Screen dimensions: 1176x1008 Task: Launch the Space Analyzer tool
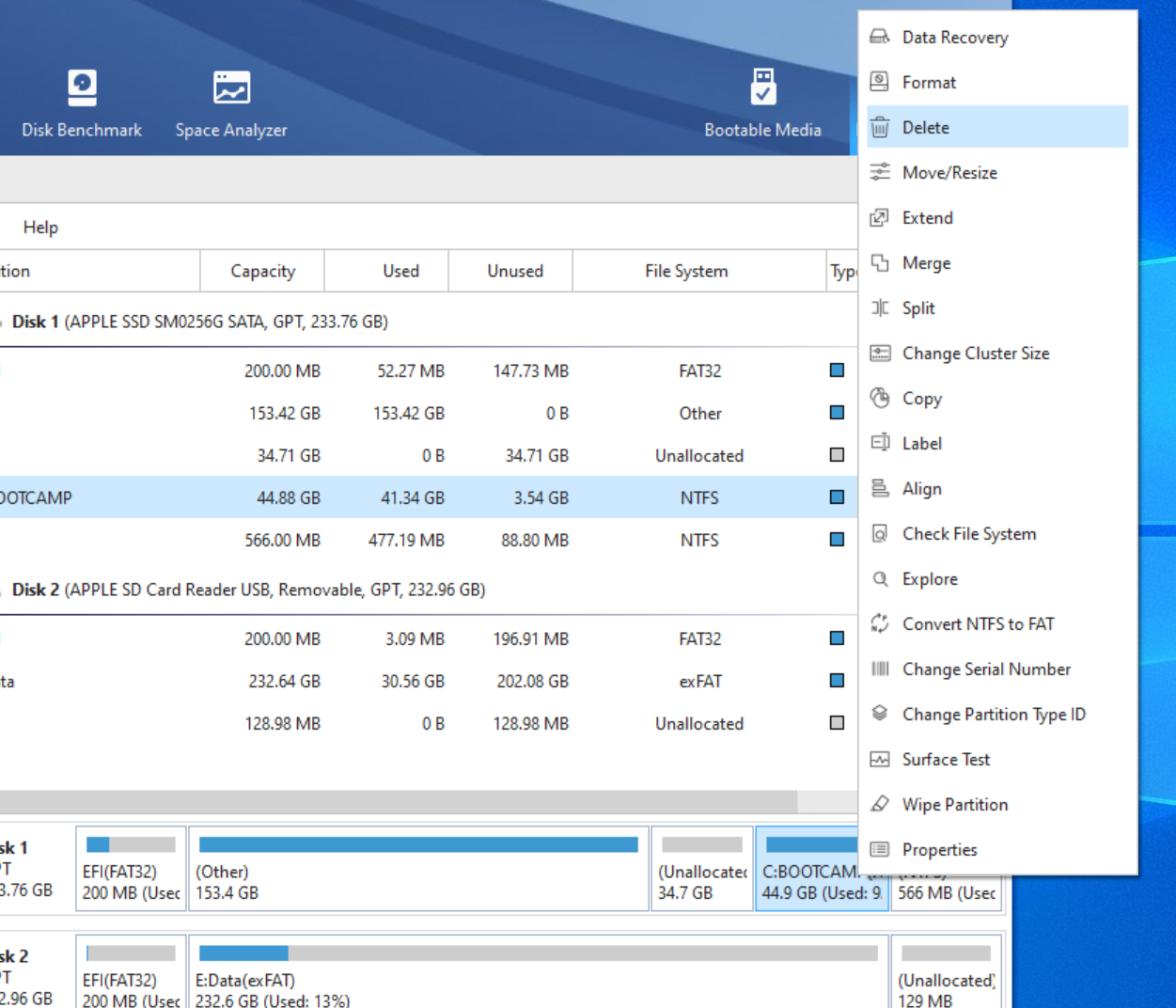point(231,103)
